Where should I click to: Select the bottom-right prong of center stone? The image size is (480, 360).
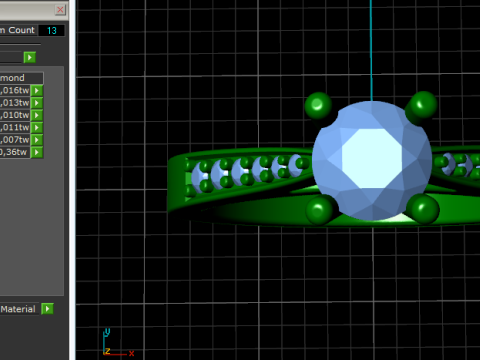pyautogui.click(x=423, y=209)
